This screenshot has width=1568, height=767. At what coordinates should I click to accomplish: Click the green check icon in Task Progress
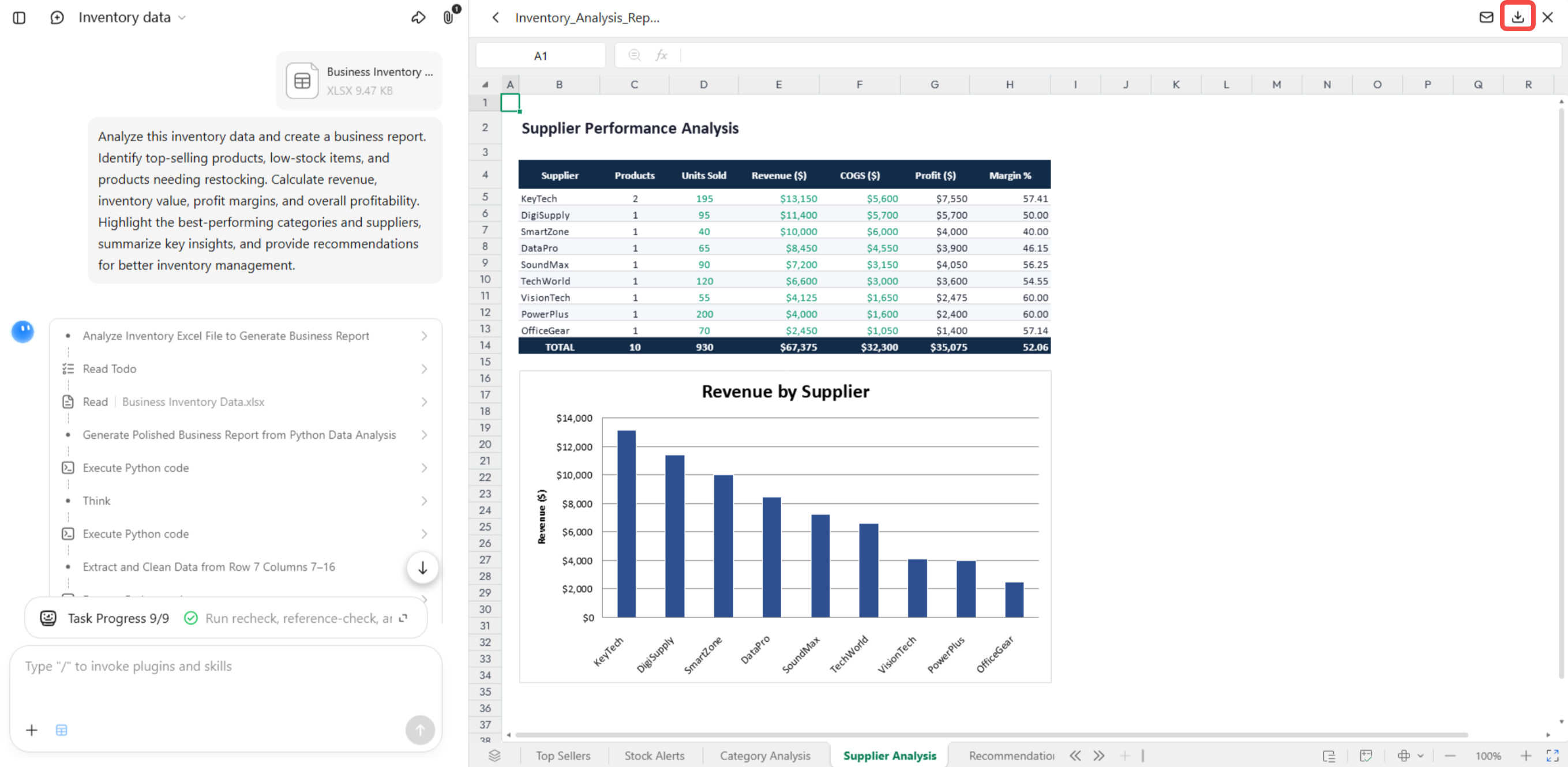190,618
